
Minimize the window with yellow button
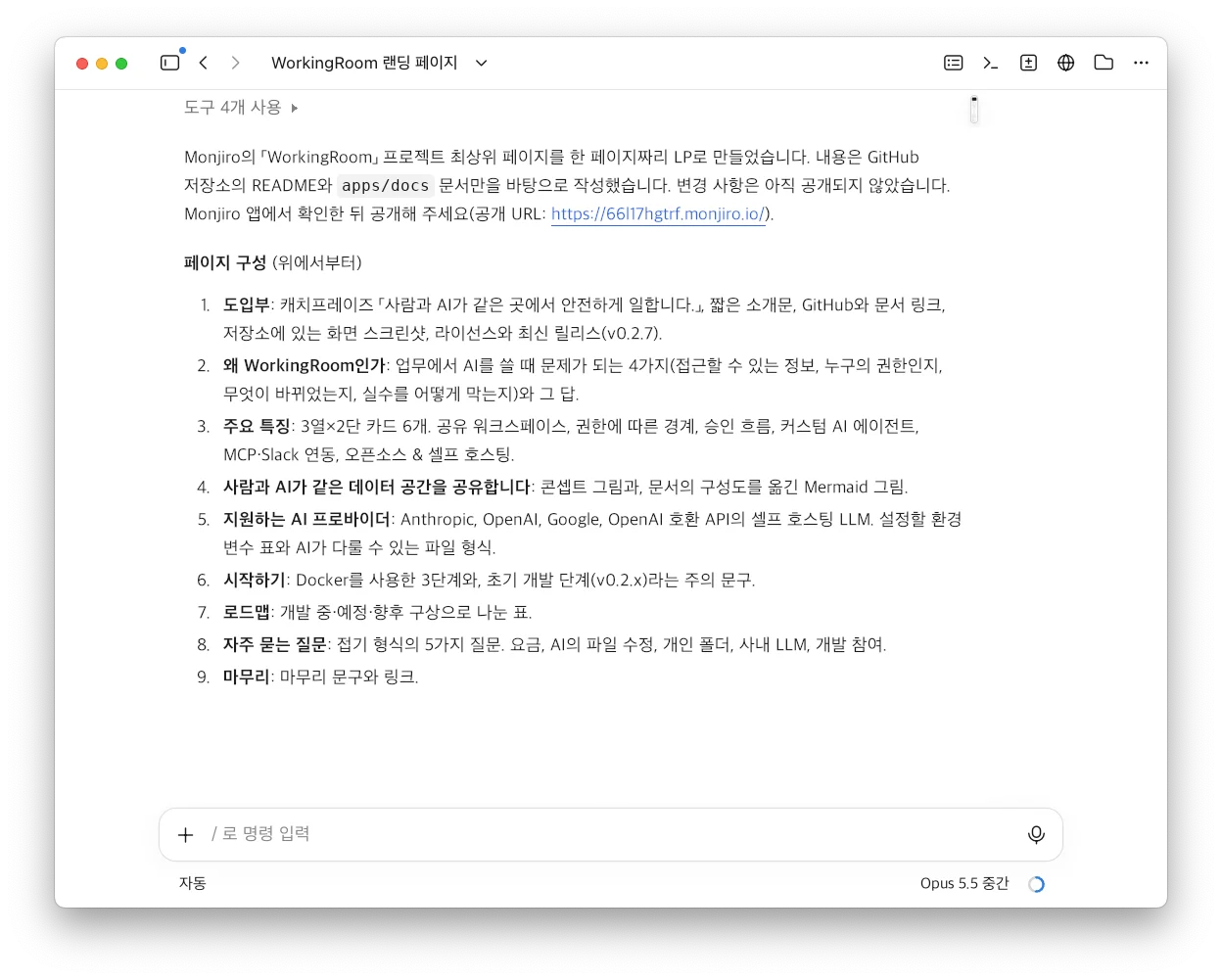click(102, 64)
